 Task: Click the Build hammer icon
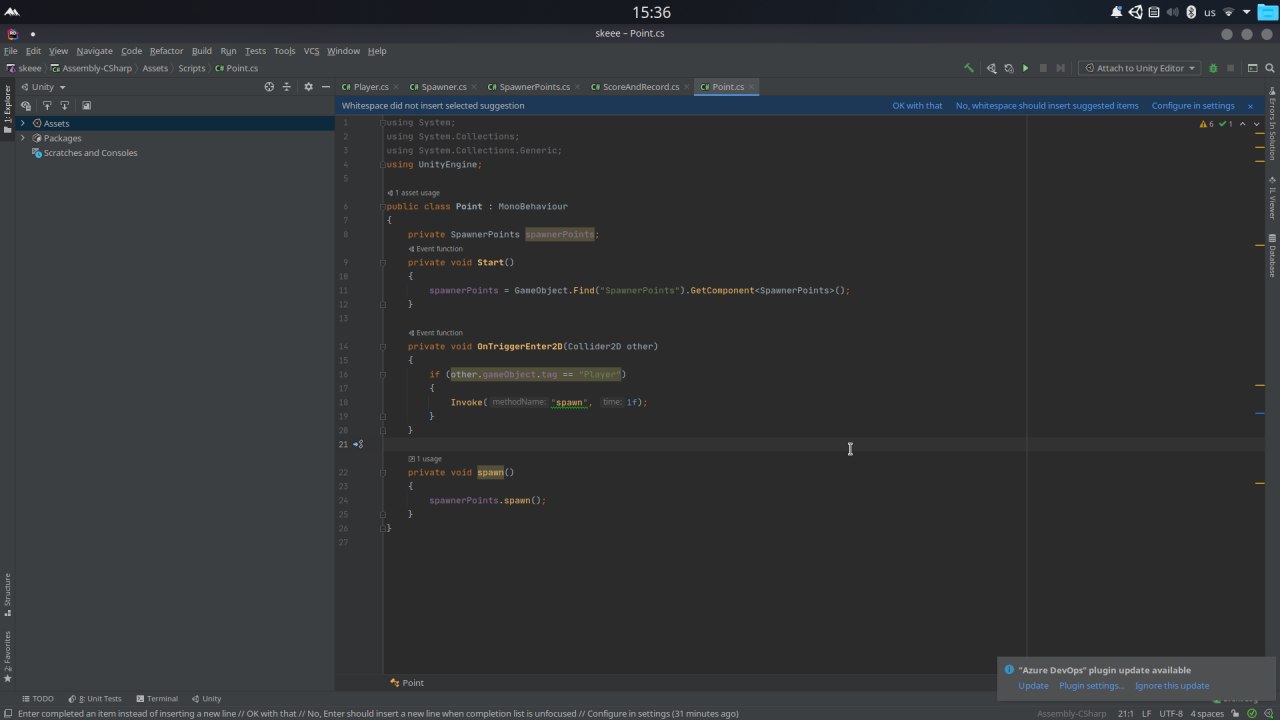(968, 68)
